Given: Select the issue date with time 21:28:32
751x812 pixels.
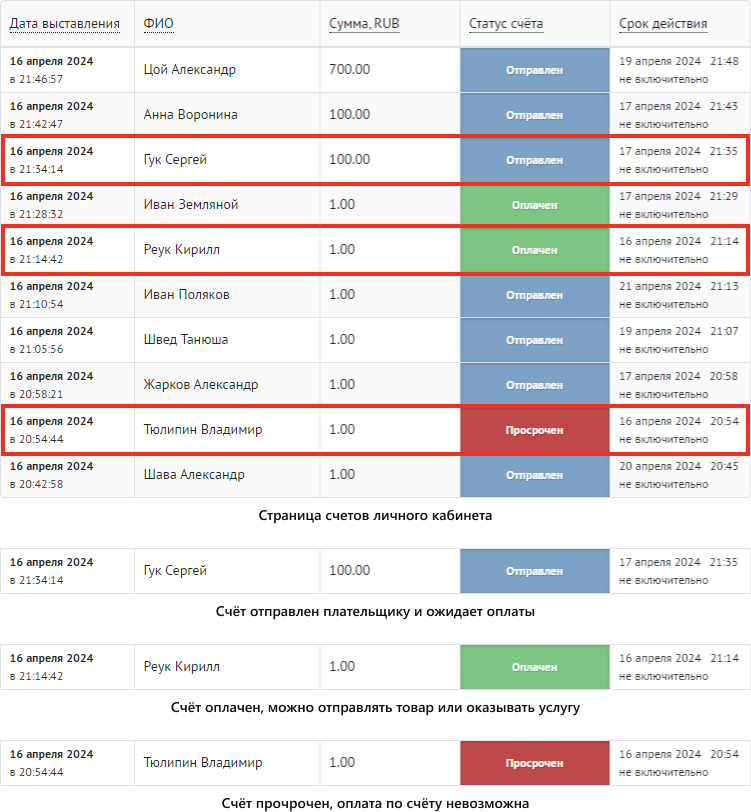Looking at the screenshot, I should point(51,205).
